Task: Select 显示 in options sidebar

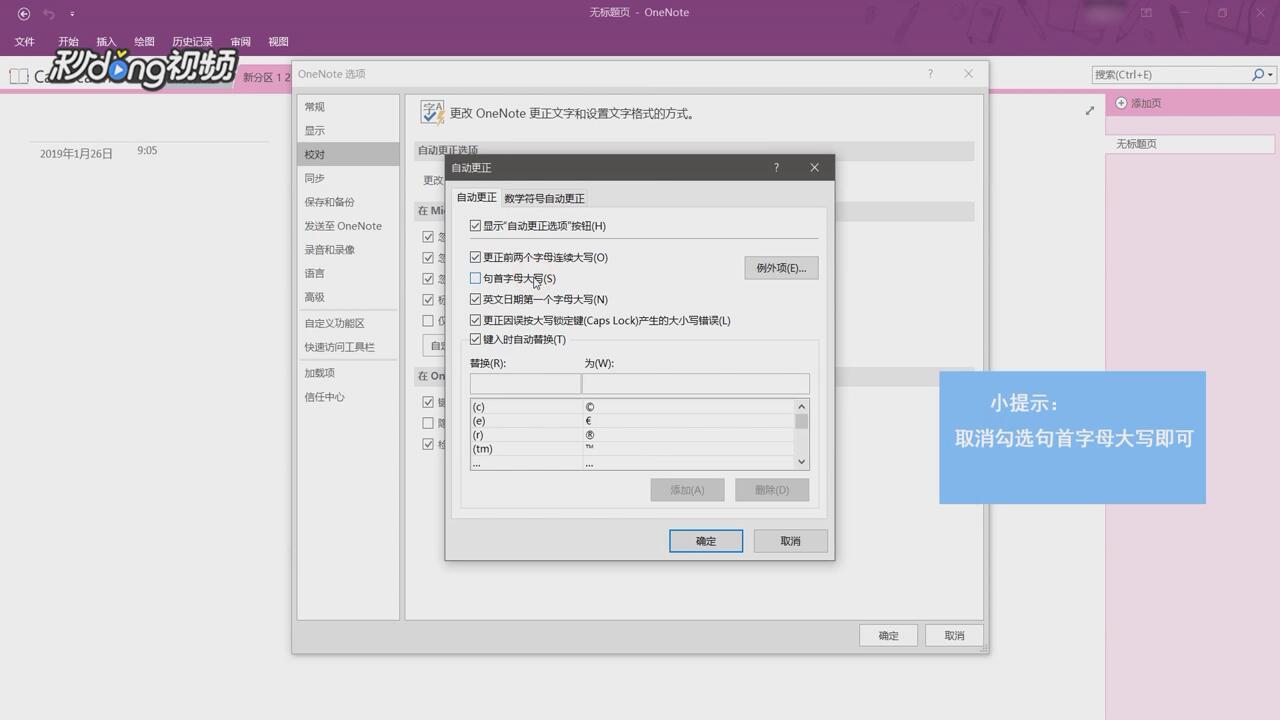Action: [x=348, y=131]
